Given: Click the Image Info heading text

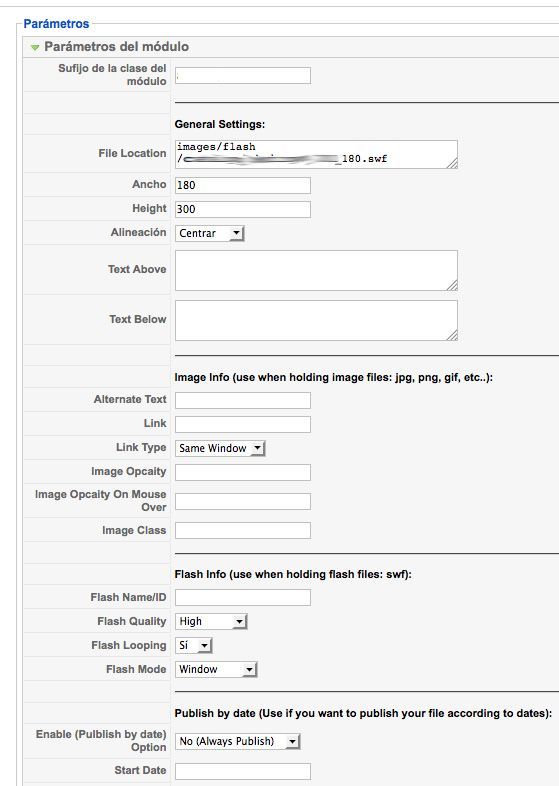Looking at the screenshot, I should (x=333, y=377).
